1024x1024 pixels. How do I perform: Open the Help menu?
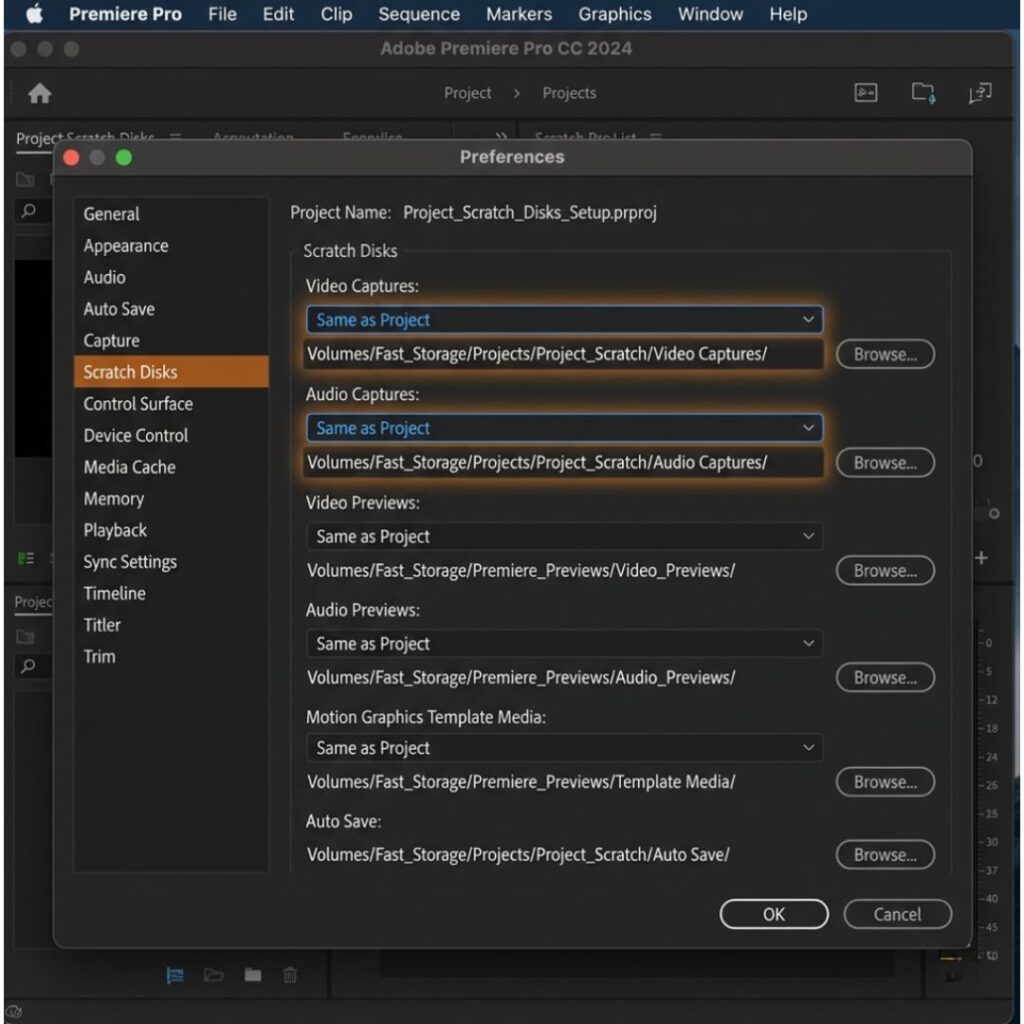(x=788, y=14)
